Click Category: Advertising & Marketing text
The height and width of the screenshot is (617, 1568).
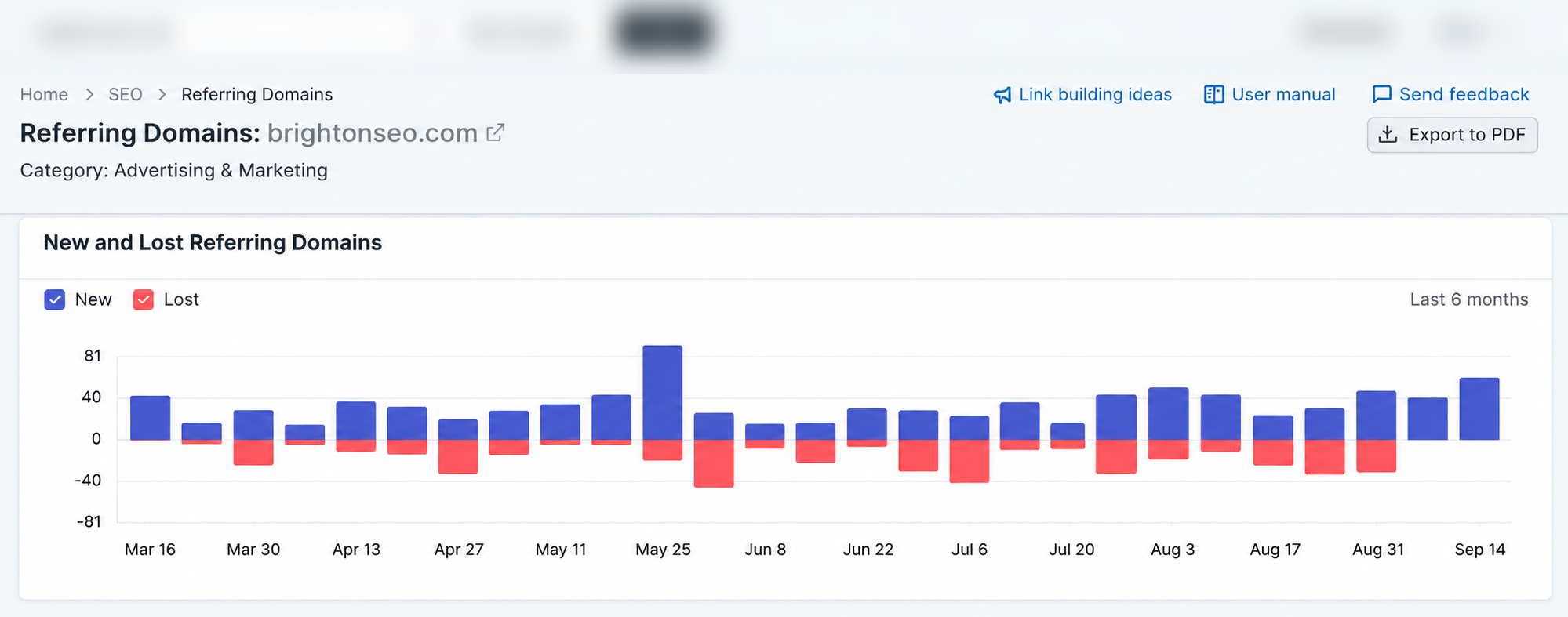pos(174,170)
